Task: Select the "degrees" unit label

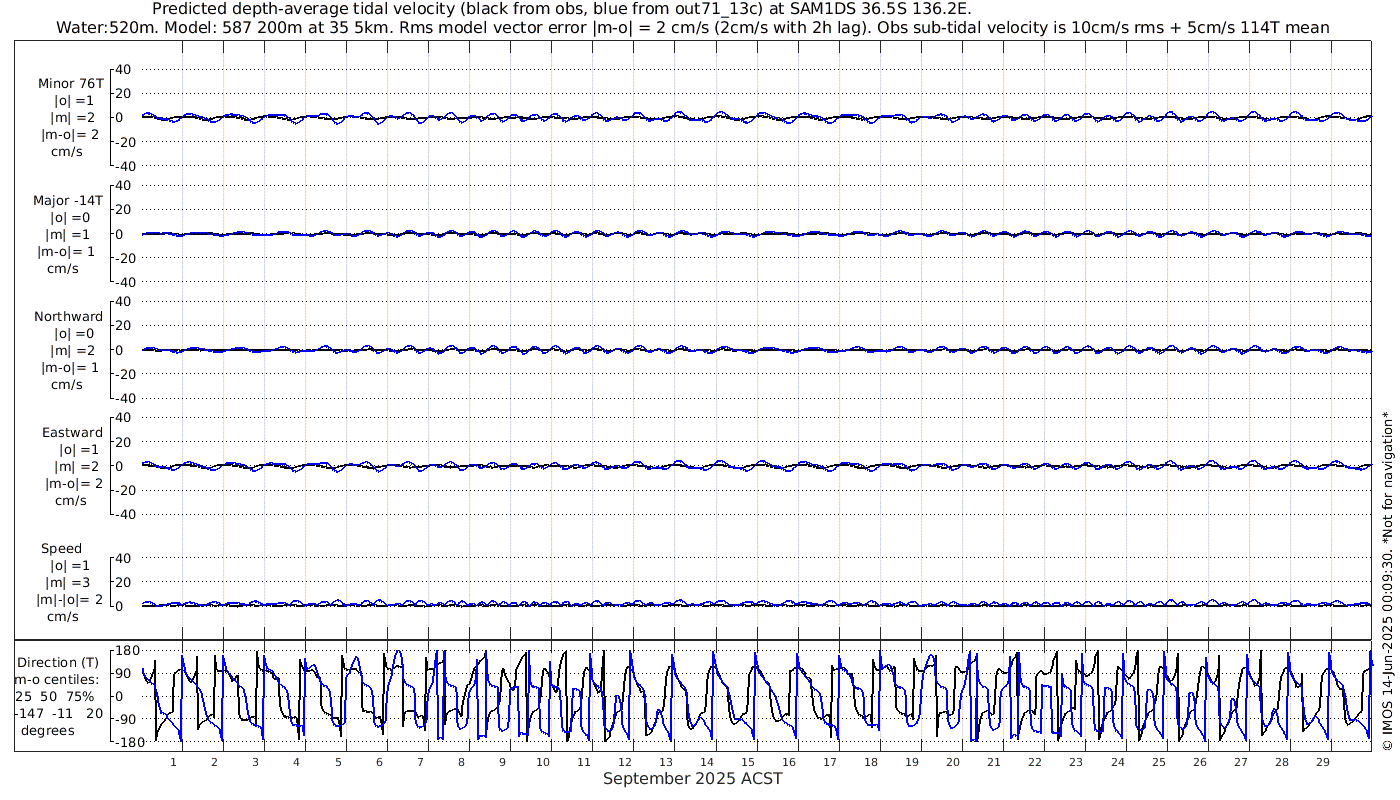Action: pyautogui.click(x=46, y=730)
